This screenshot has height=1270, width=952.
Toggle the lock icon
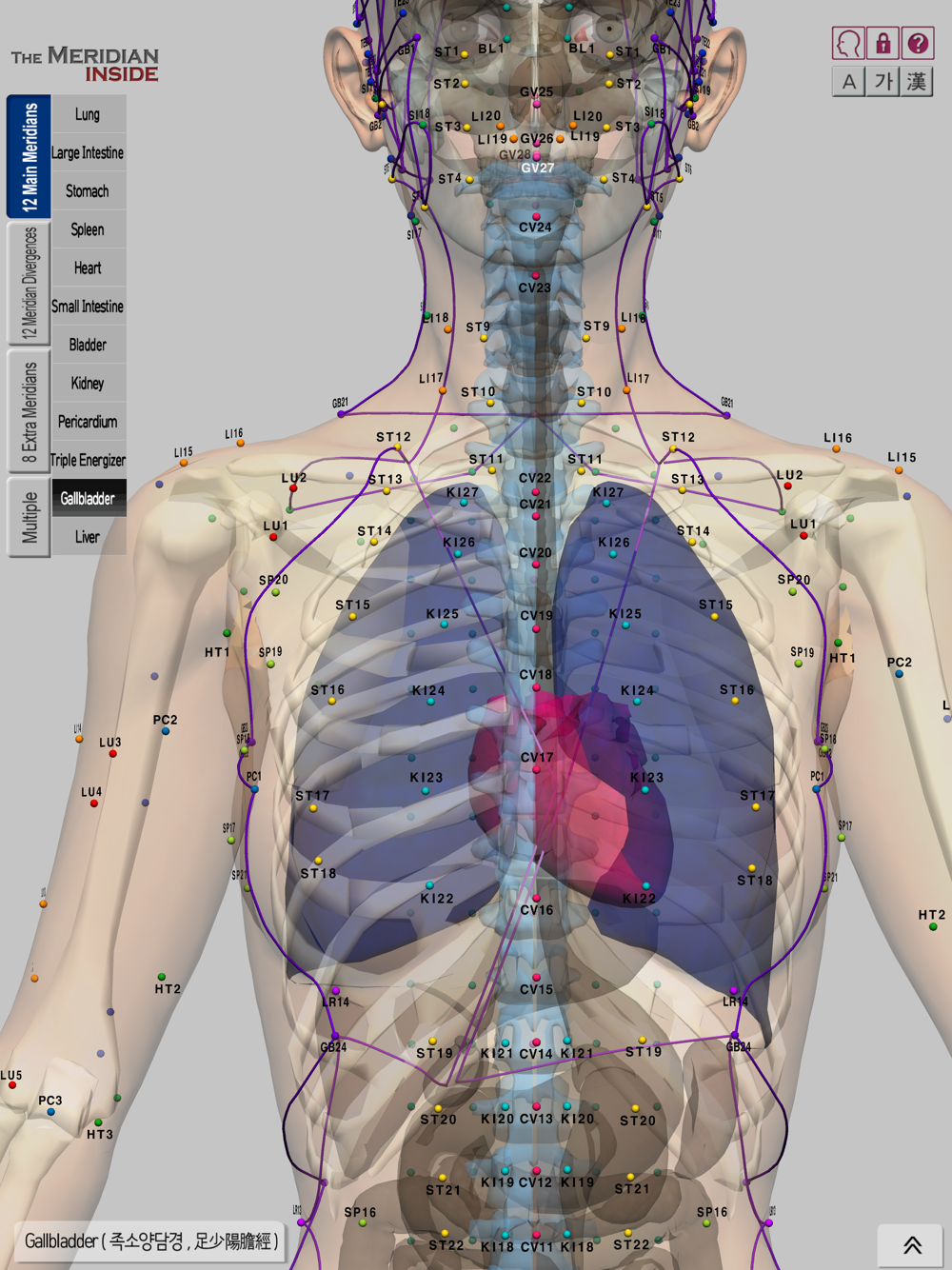pyautogui.click(x=883, y=44)
